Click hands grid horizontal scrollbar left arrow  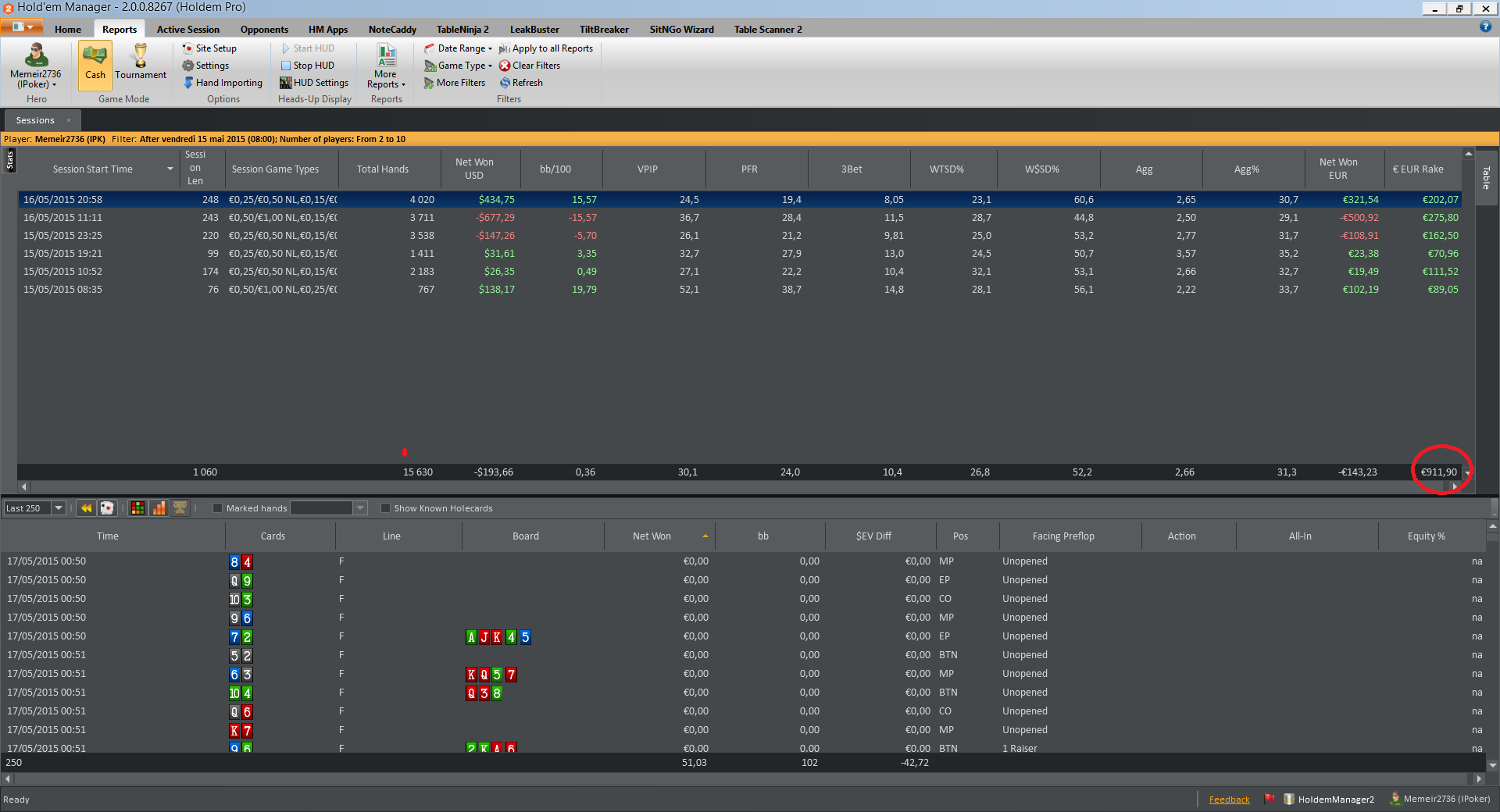point(8,778)
